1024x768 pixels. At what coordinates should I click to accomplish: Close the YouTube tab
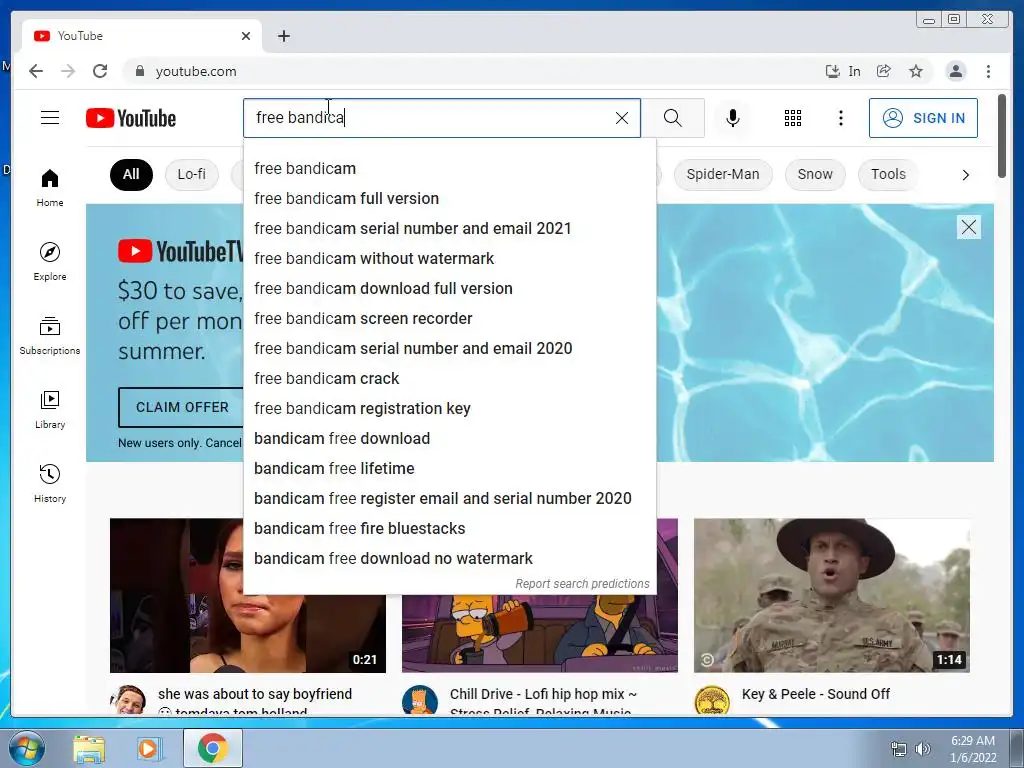coord(246,36)
